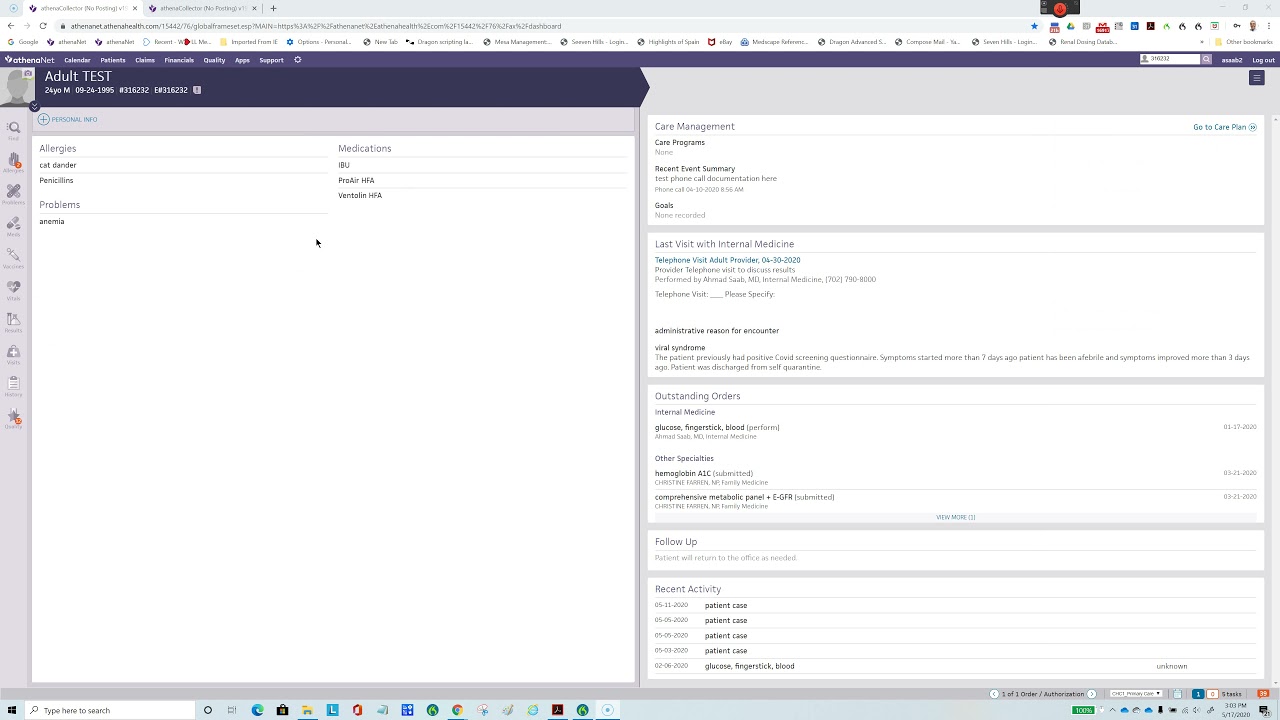1280x720 pixels.
Task: Click the patient search magnifier button
Action: click(1206, 60)
